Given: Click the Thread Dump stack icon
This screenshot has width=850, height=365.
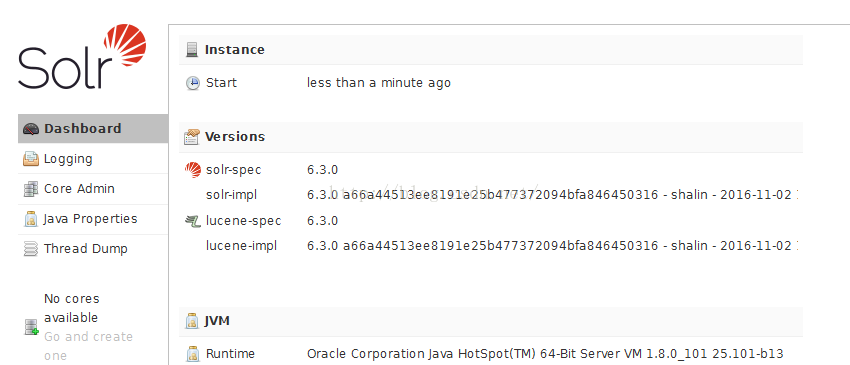Looking at the screenshot, I should pyautogui.click(x=31, y=249).
